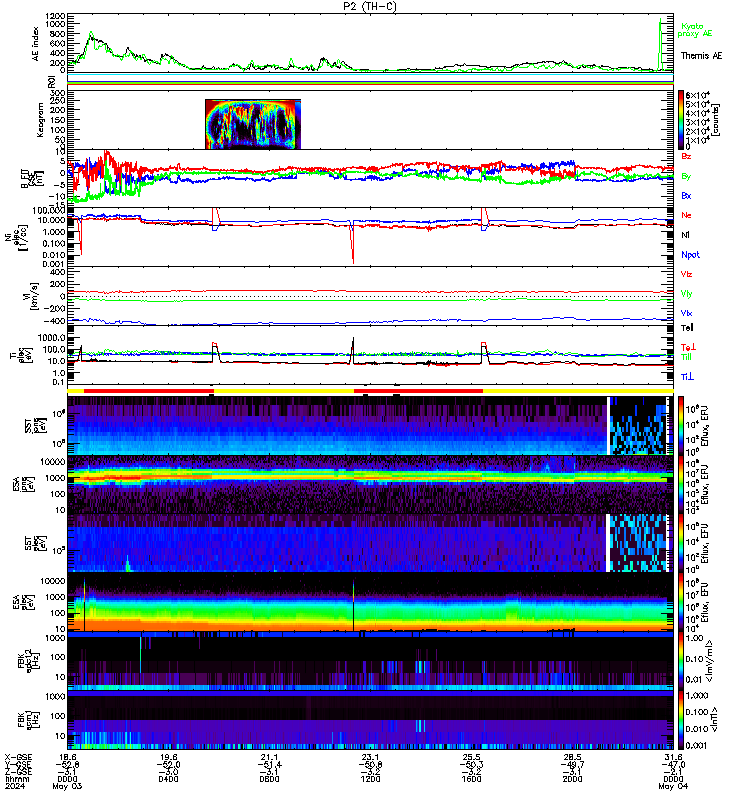Click the FBK scm1 nT color bar
The height and width of the screenshot is (800, 750).
681,720
